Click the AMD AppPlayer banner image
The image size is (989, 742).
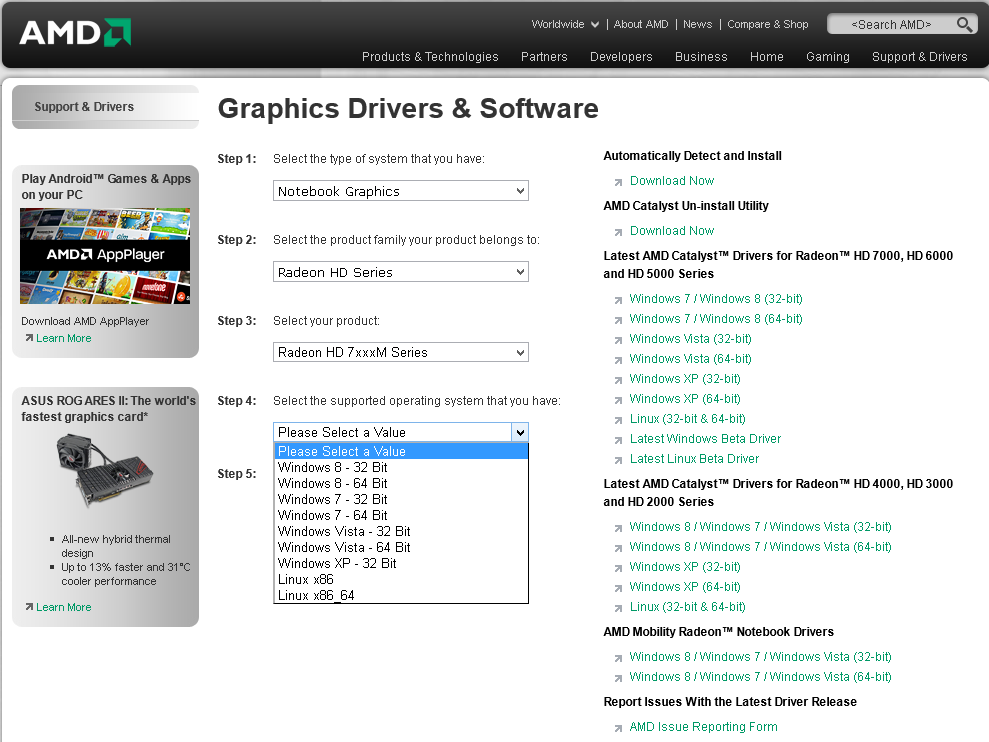pyautogui.click(x=105, y=256)
